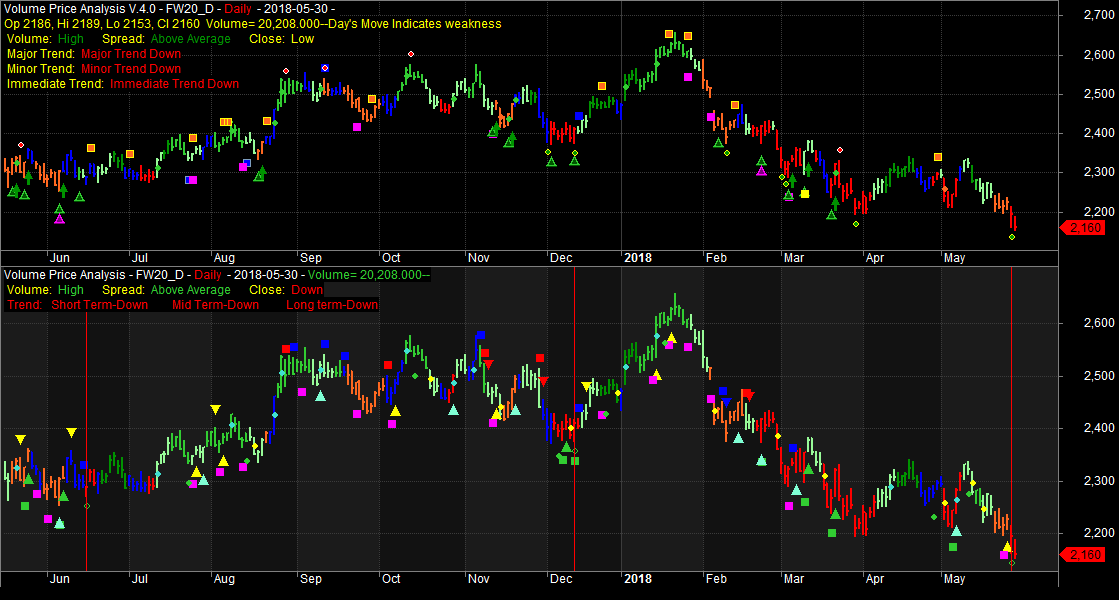Click the 'Immediate Trend Down' label

174,84
